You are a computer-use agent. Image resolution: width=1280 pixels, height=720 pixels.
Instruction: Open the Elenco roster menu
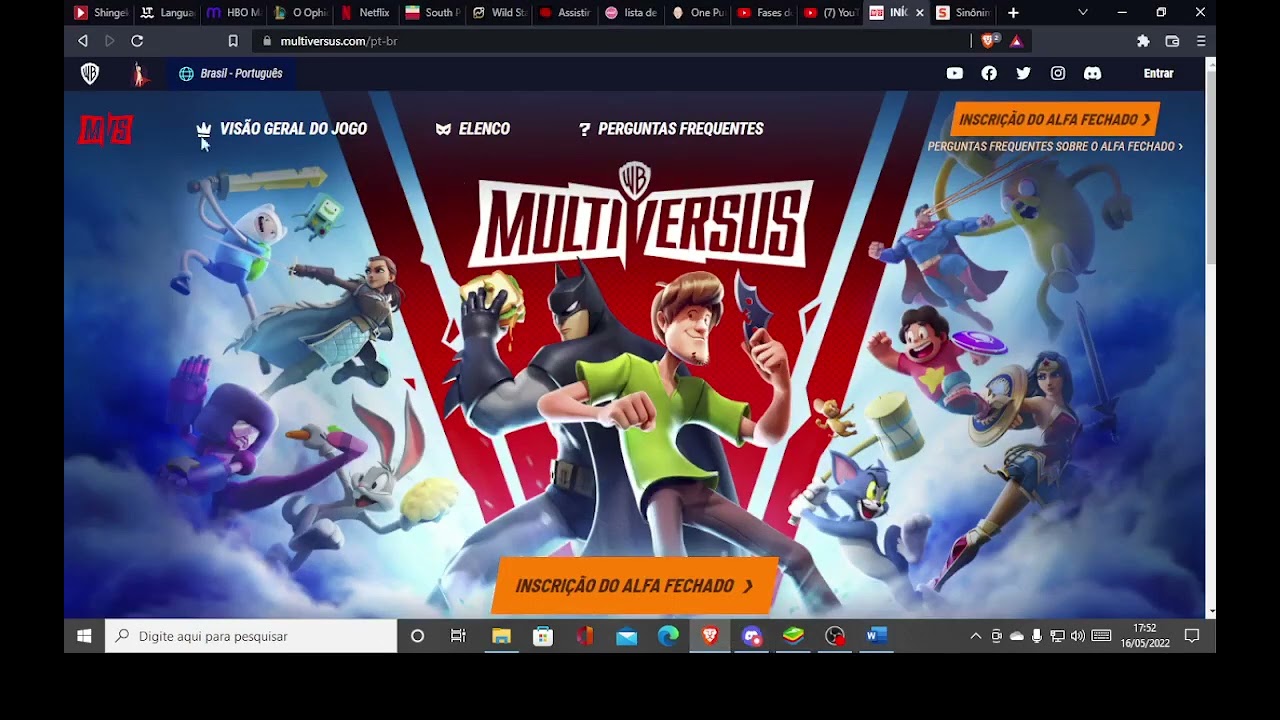click(x=473, y=129)
